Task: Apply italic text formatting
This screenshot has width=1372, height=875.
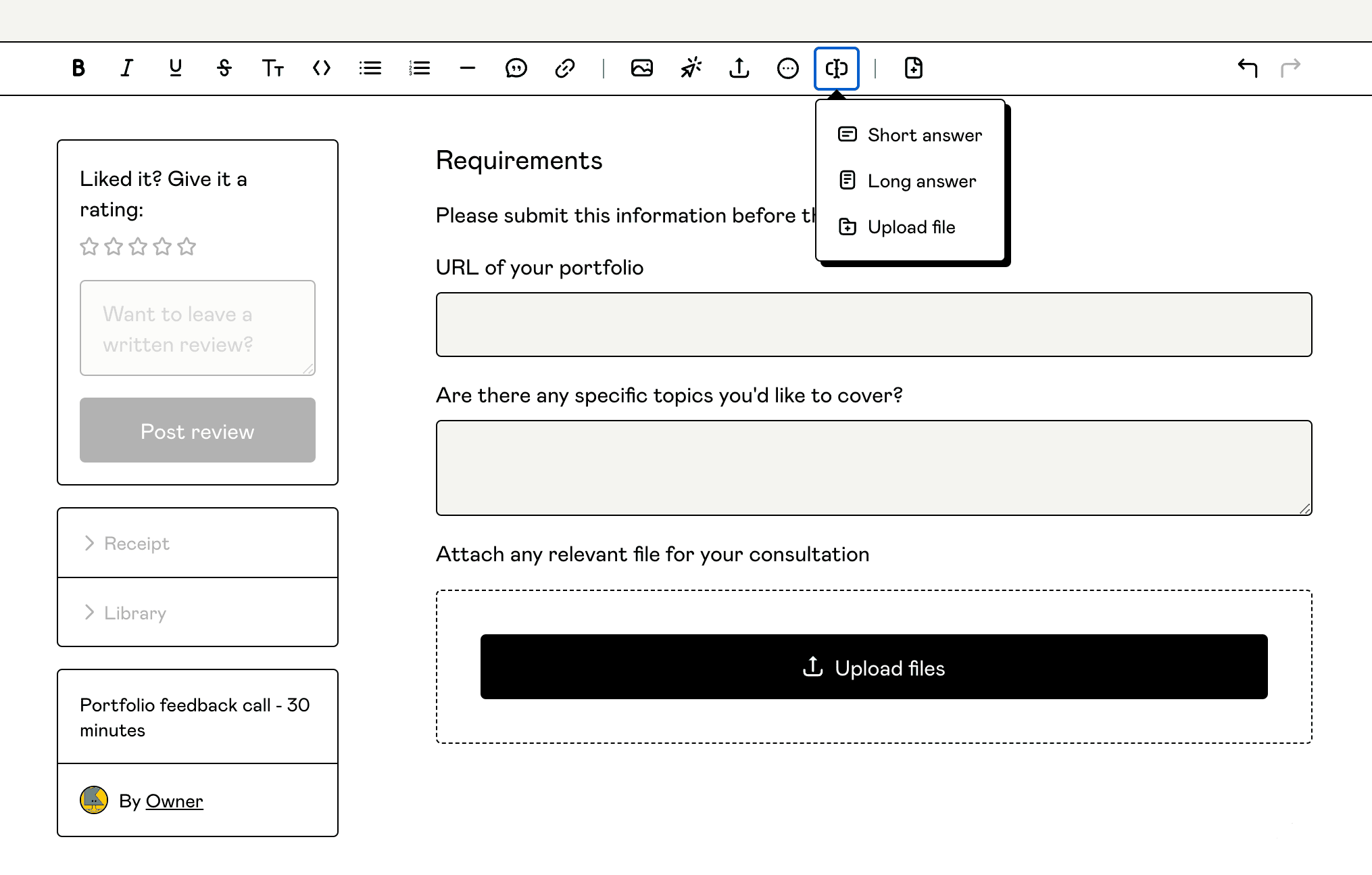Action: pos(126,68)
